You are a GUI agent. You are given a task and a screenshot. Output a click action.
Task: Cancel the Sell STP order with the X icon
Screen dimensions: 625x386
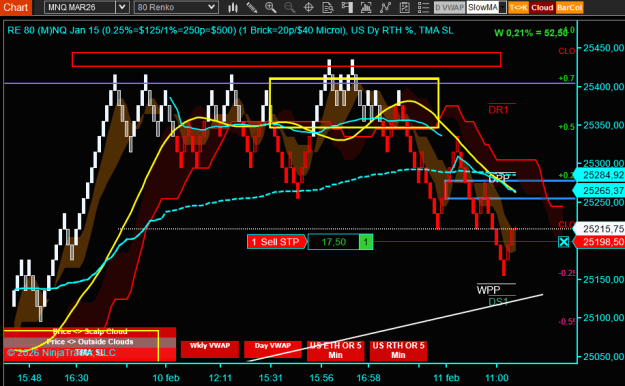point(564,242)
